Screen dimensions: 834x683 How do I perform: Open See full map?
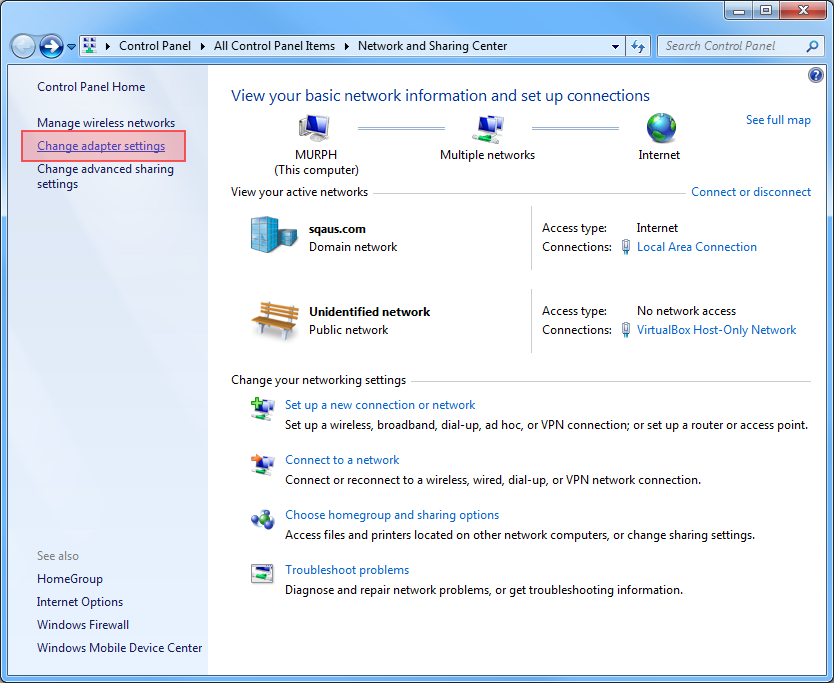coord(778,120)
